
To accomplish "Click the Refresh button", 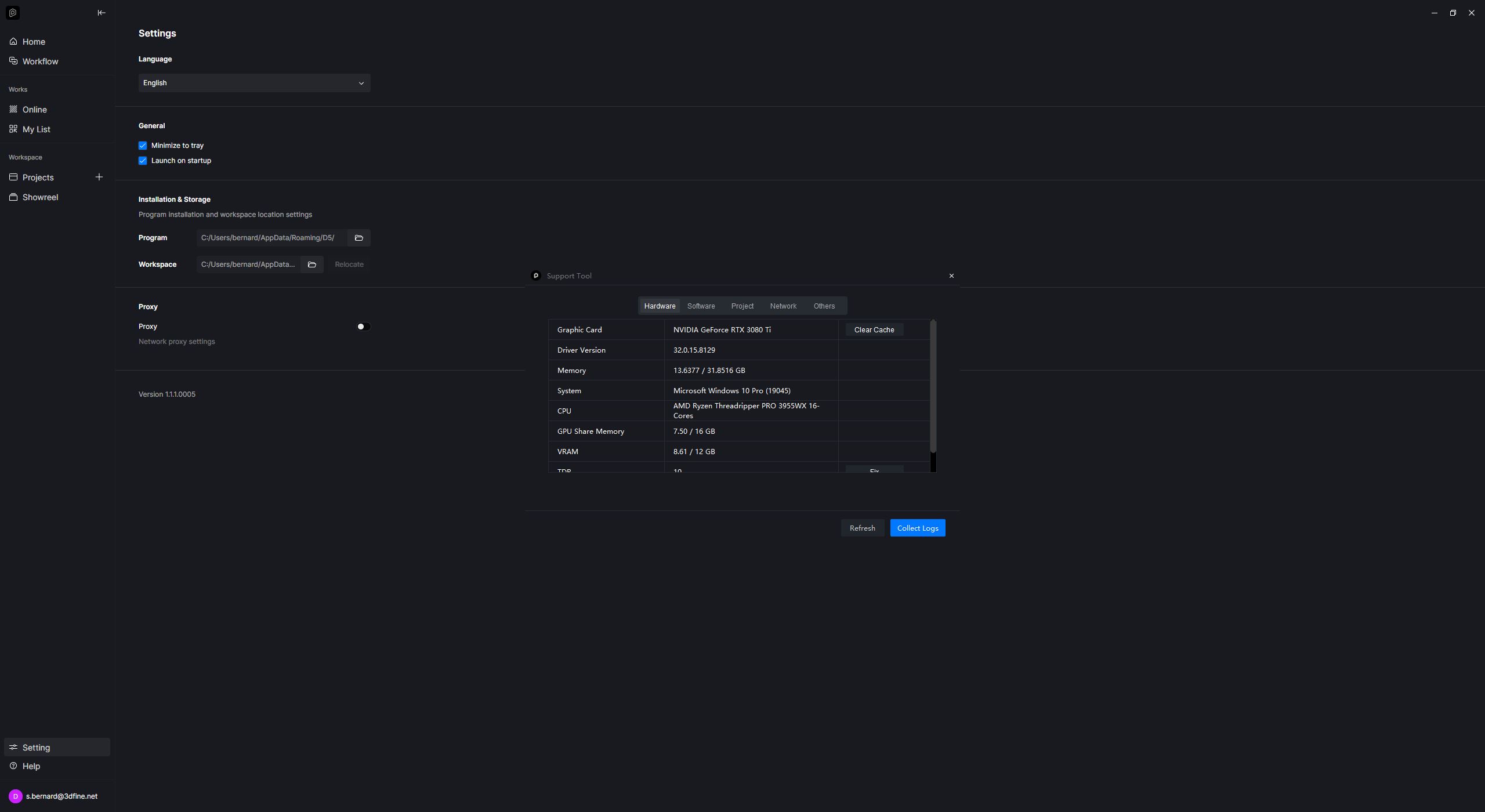I will coord(862,528).
